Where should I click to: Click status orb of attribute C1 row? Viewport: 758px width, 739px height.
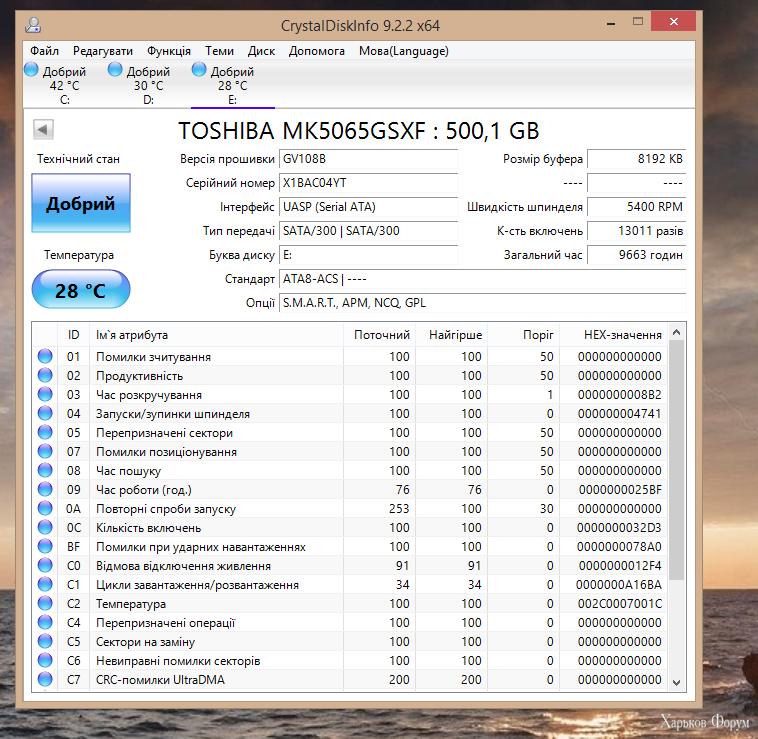pyautogui.click(x=45, y=584)
